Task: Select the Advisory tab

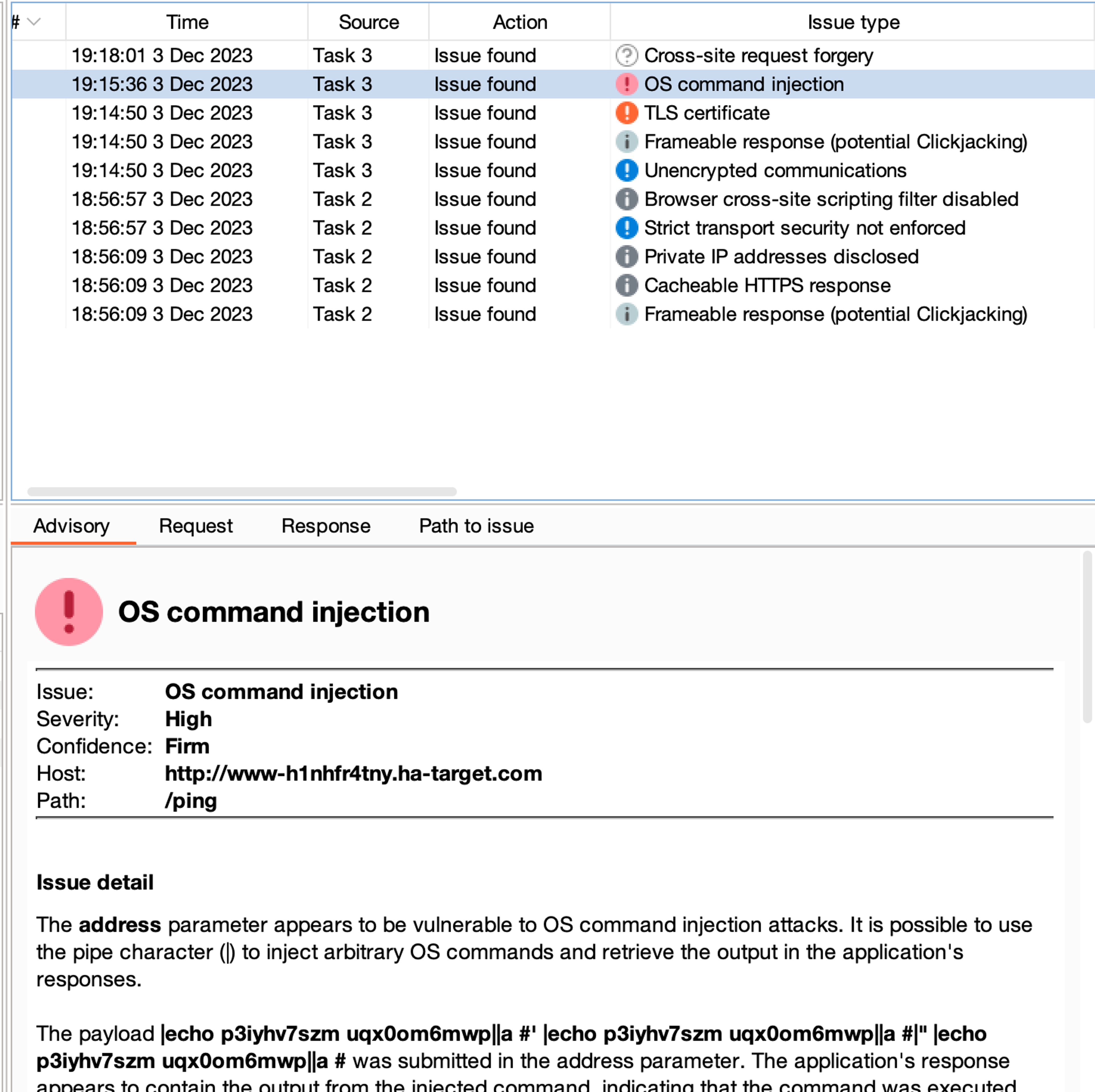Action: [71, 526]
